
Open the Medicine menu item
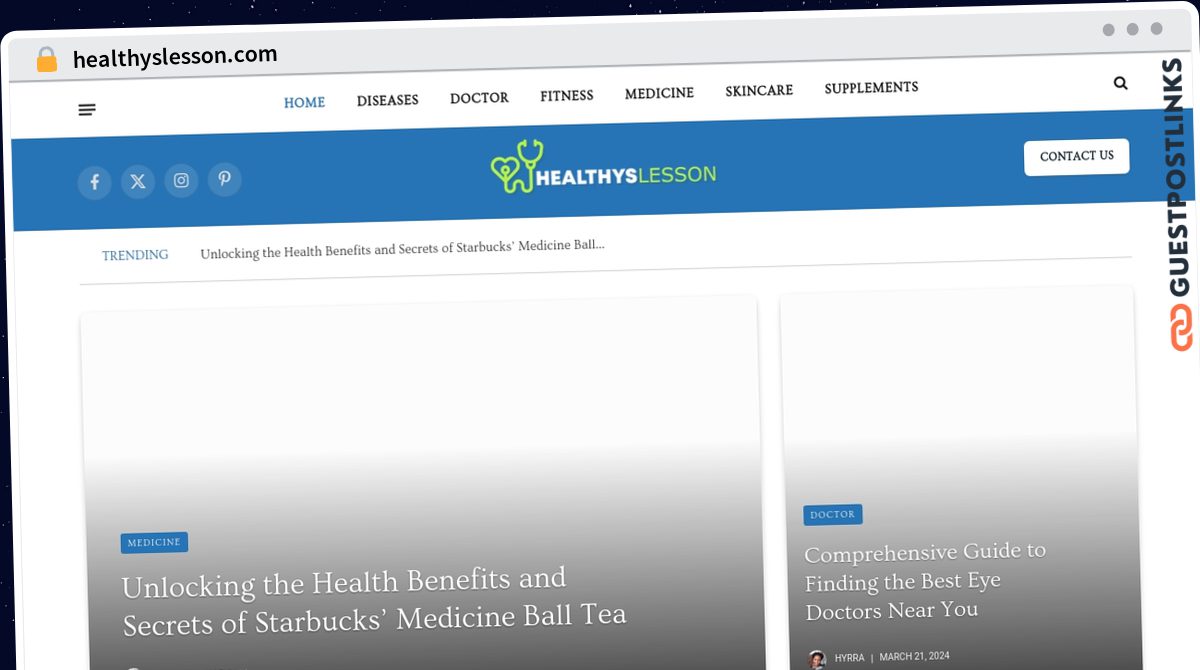pyautogui.click(x=659, y=93)
